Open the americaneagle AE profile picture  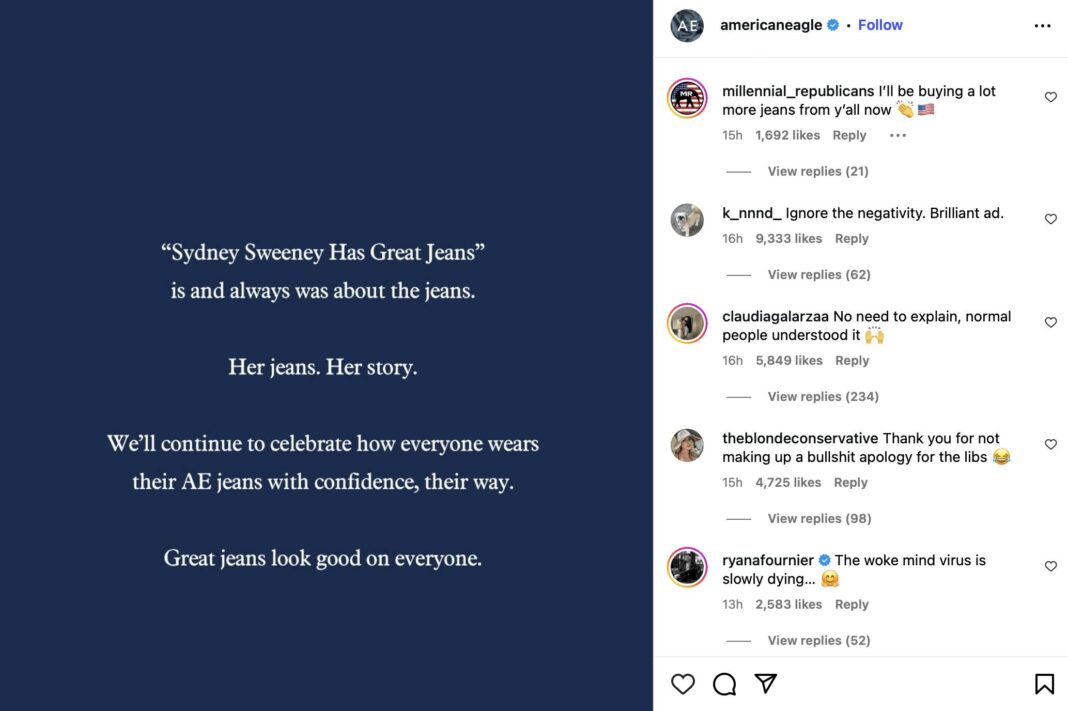(687, 26)
